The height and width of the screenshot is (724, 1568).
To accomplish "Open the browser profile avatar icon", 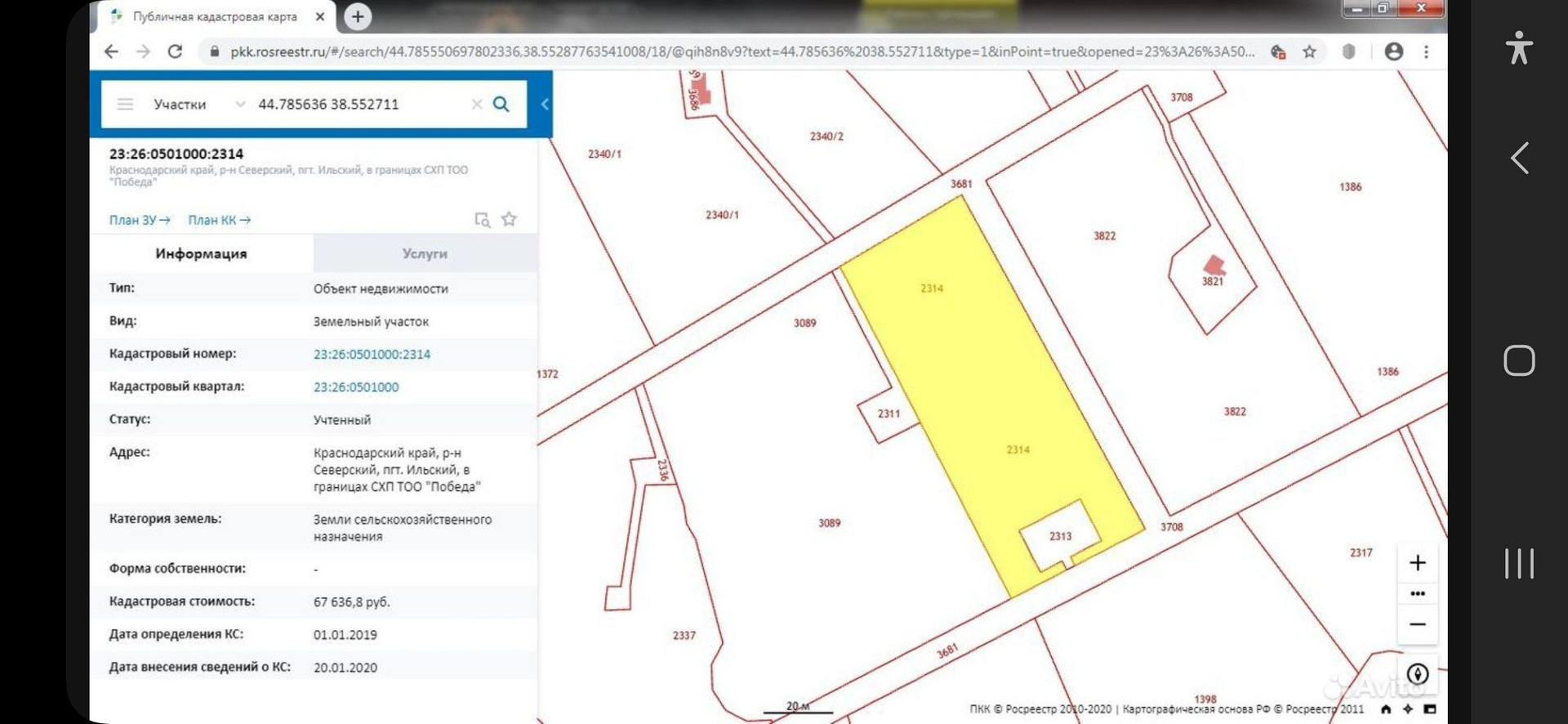I will (1393, 51).
